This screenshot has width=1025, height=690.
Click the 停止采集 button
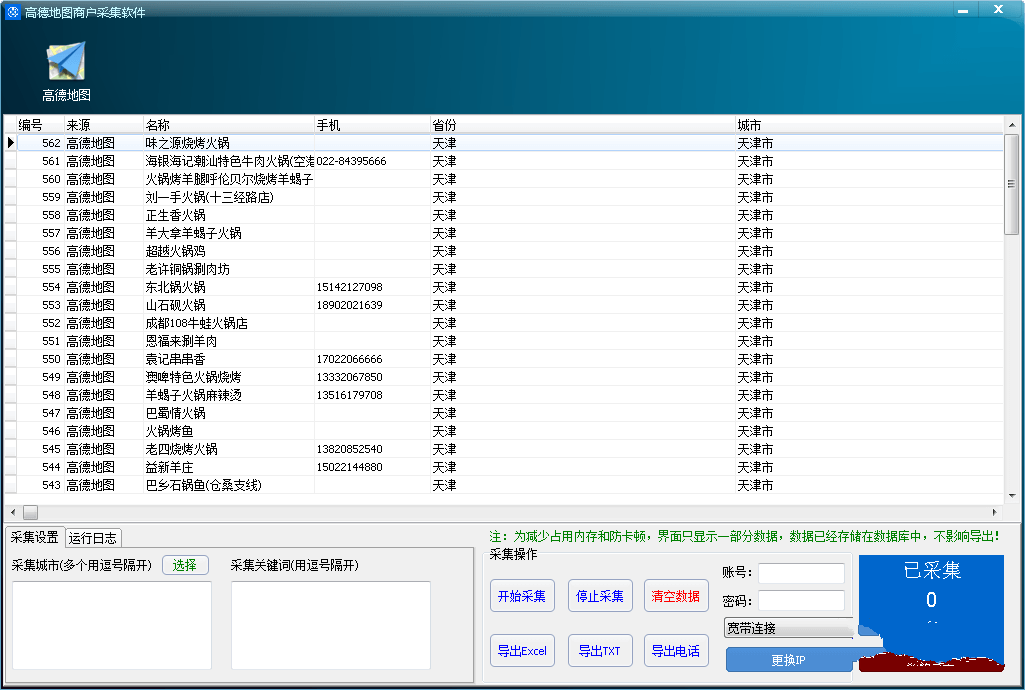tap(599, 596)
